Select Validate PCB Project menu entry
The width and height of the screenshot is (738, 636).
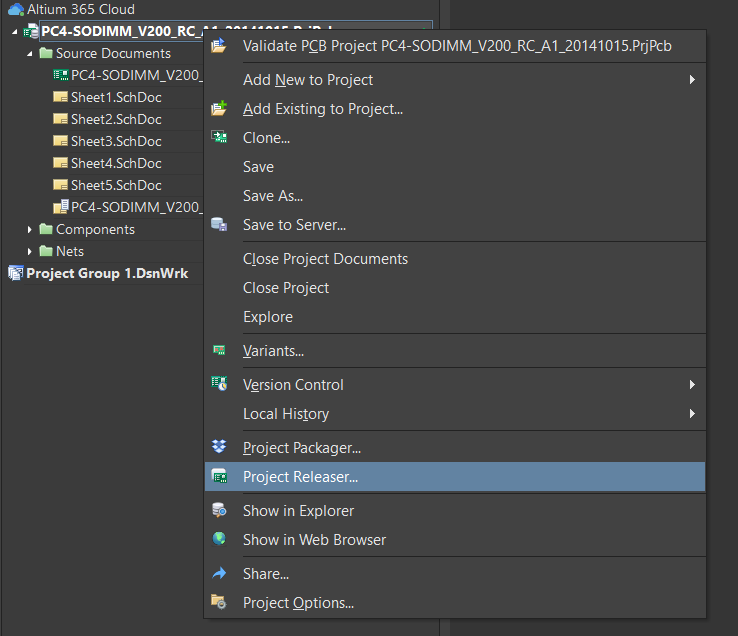pos(455,46)
